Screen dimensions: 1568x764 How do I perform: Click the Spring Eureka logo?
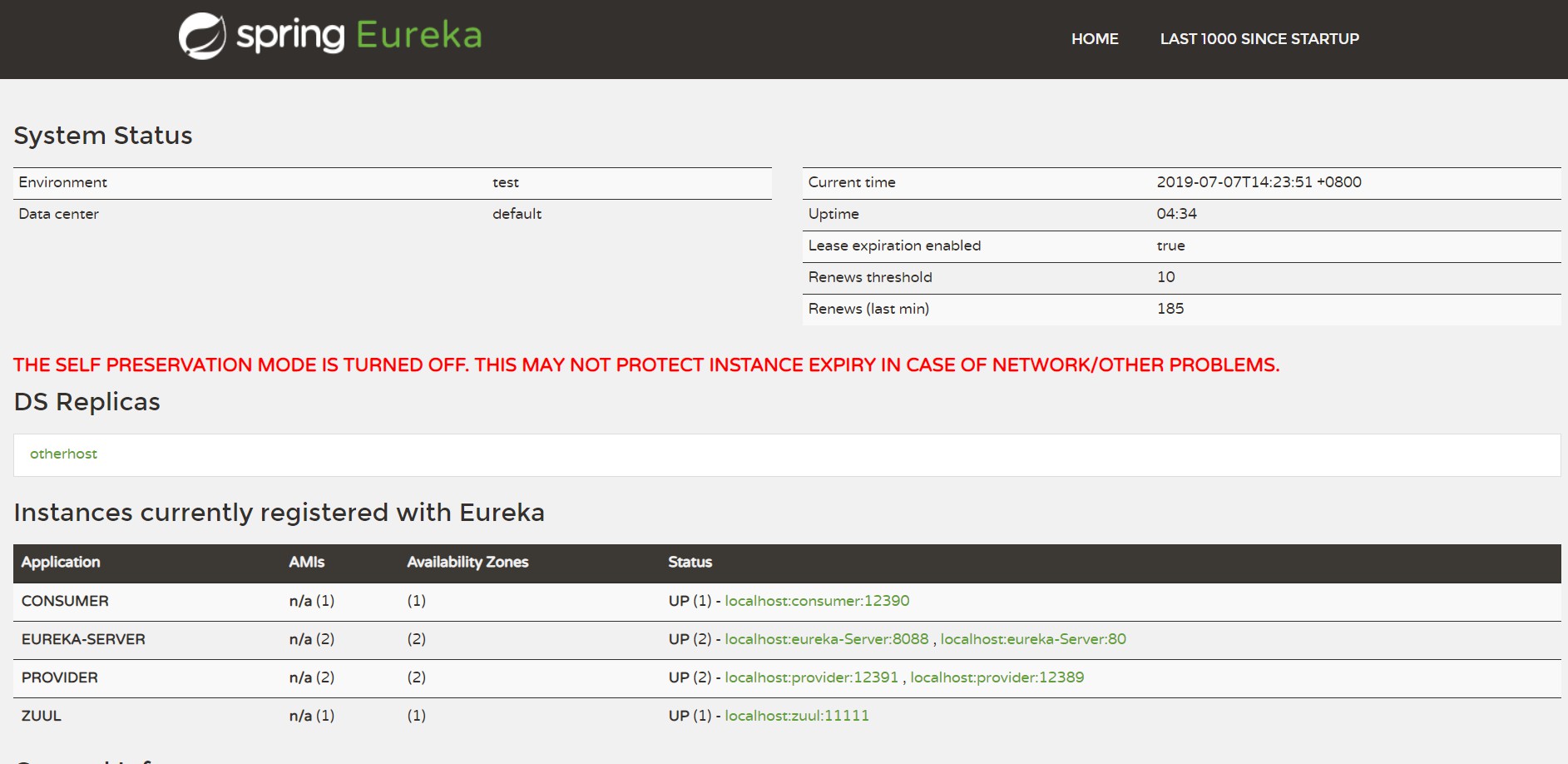(x=330, y=37)
